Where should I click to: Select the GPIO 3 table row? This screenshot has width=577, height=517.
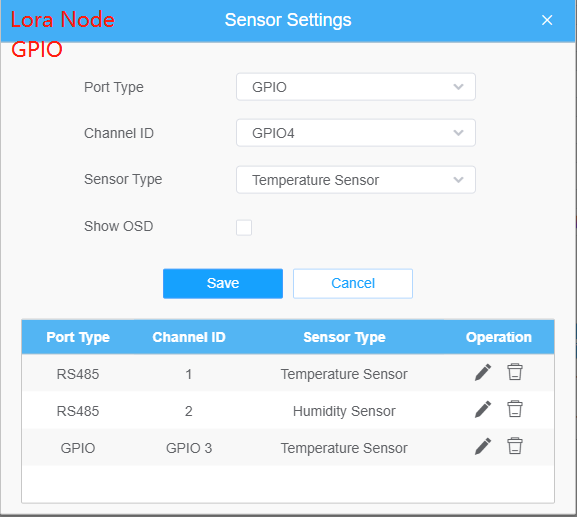pos(288,447)
